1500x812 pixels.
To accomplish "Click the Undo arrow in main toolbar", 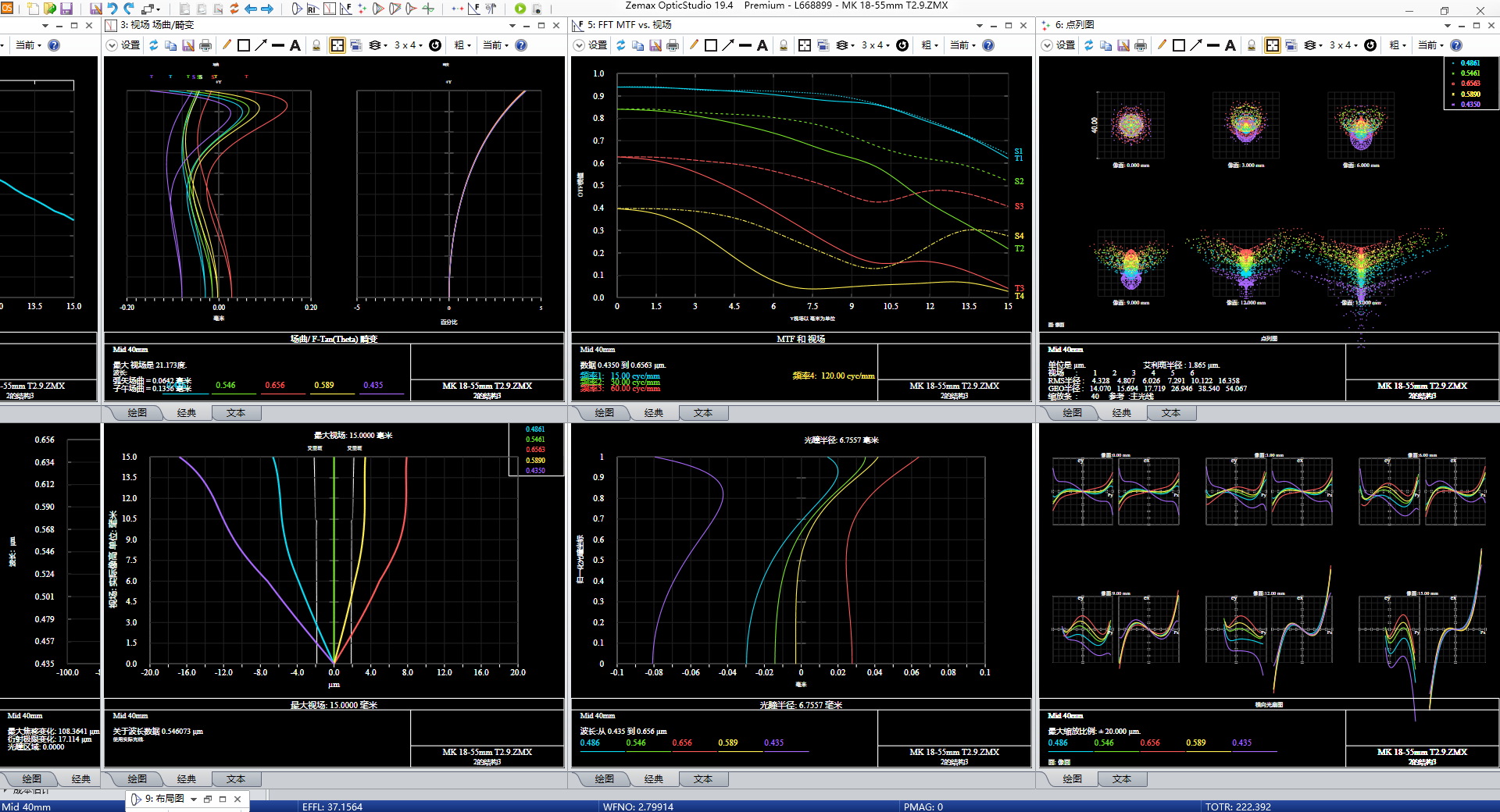I will (x=112, y=9).
